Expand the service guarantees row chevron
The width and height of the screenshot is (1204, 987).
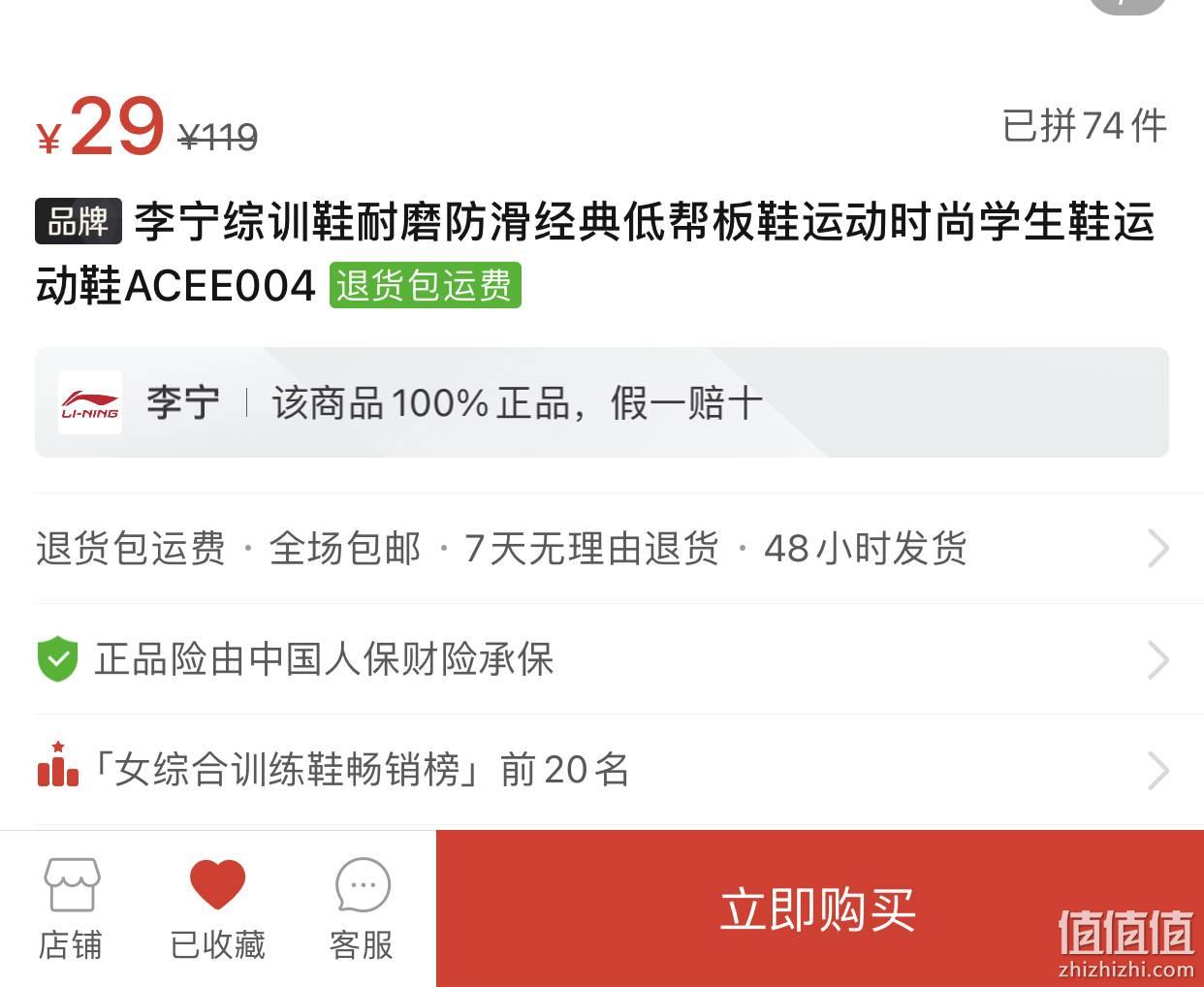(1158, 549)
